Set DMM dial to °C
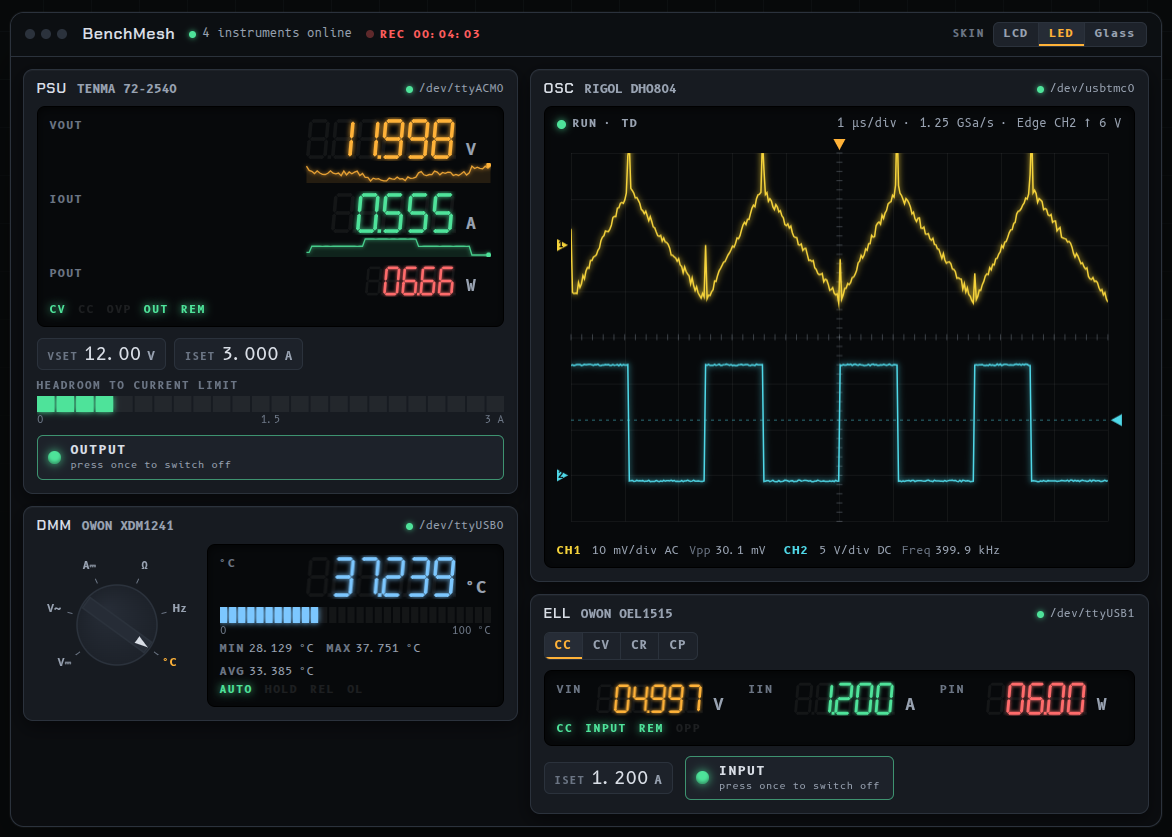Screen dimensions: 1172x837 pyautogui.click(x=170, y=662)
